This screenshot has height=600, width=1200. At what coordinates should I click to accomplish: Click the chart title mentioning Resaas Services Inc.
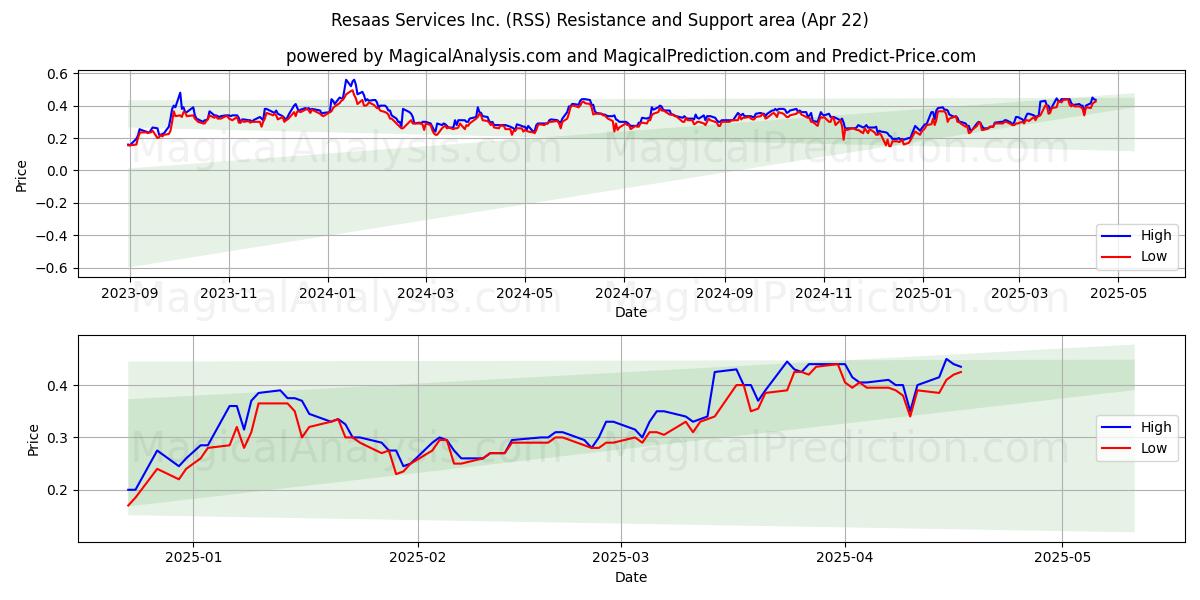(600, 20)
